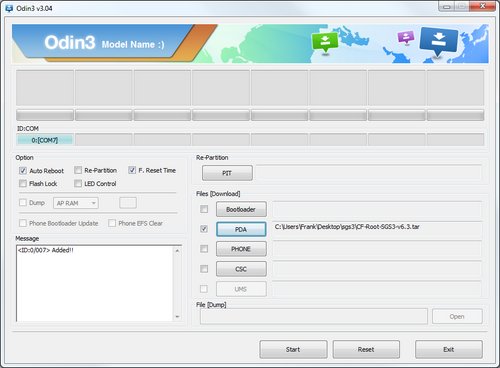Click the Odin3 title bar app icon

coord(9,8)
